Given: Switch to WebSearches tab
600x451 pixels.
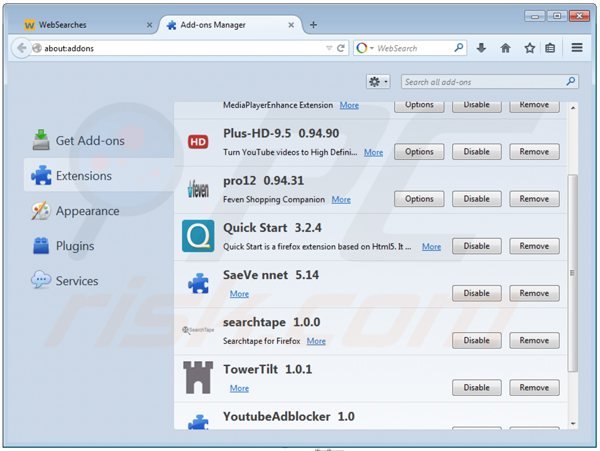Looking at the screenshot, I should coord(88,25).
